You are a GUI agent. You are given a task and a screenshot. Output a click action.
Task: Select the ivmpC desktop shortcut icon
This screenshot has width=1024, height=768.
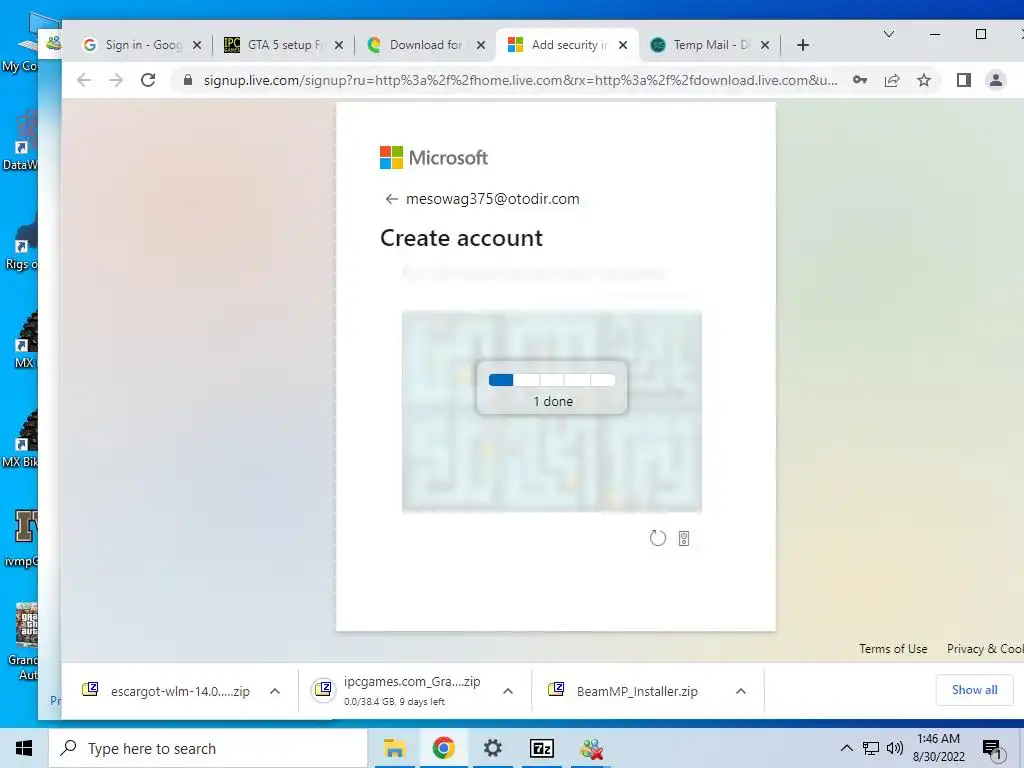(24, 537)
